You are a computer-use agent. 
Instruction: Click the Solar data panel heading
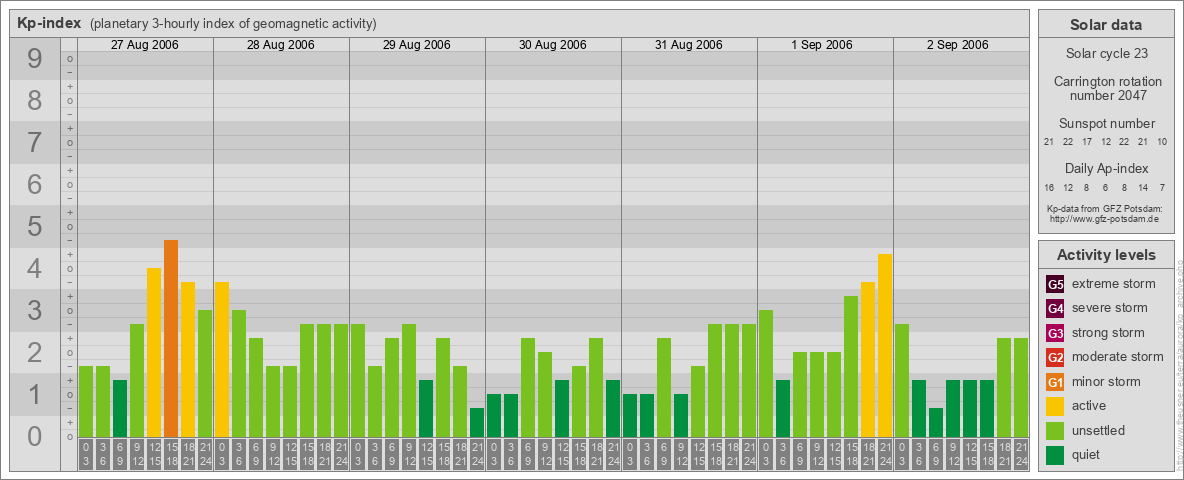pos(1106,25)
